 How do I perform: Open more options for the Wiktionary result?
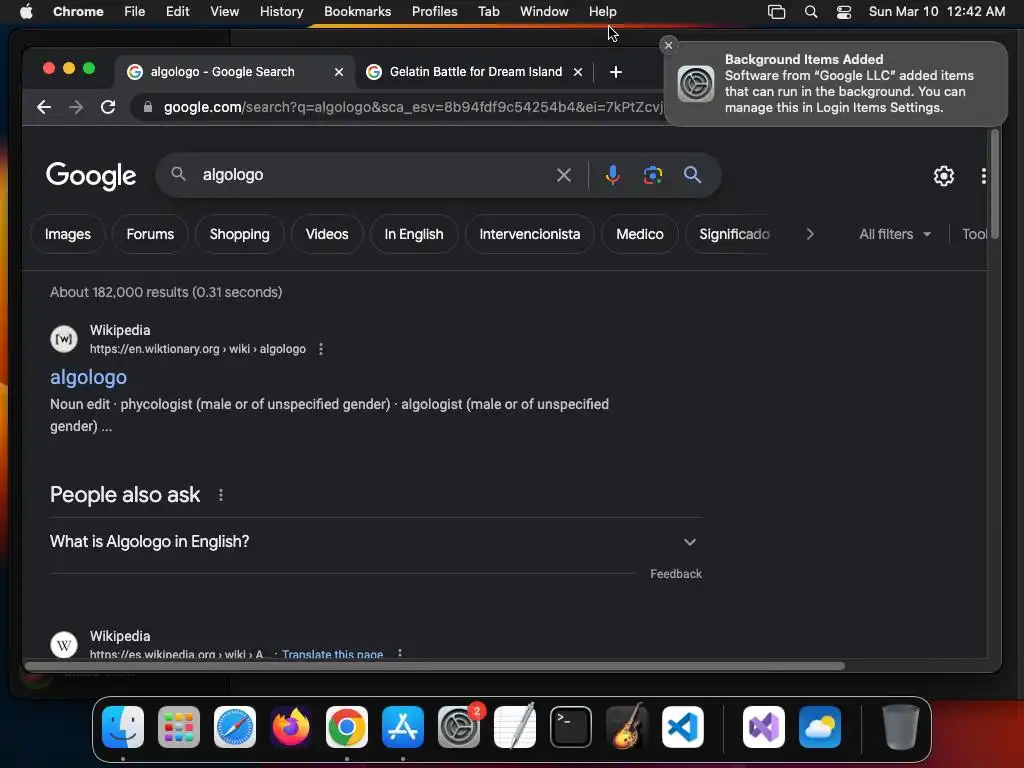[x=321, y=349]
